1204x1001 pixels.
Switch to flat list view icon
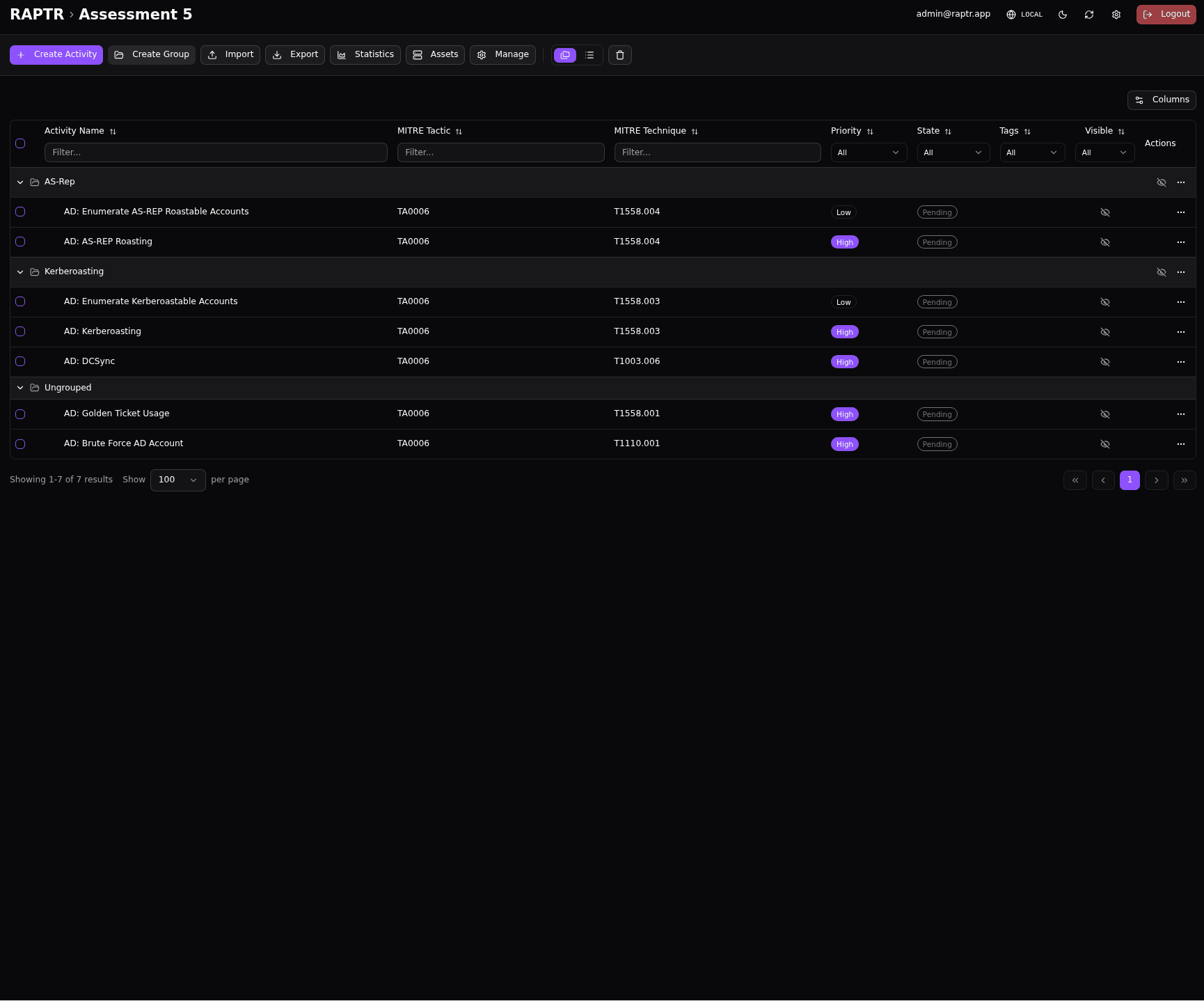click(589, 55)
